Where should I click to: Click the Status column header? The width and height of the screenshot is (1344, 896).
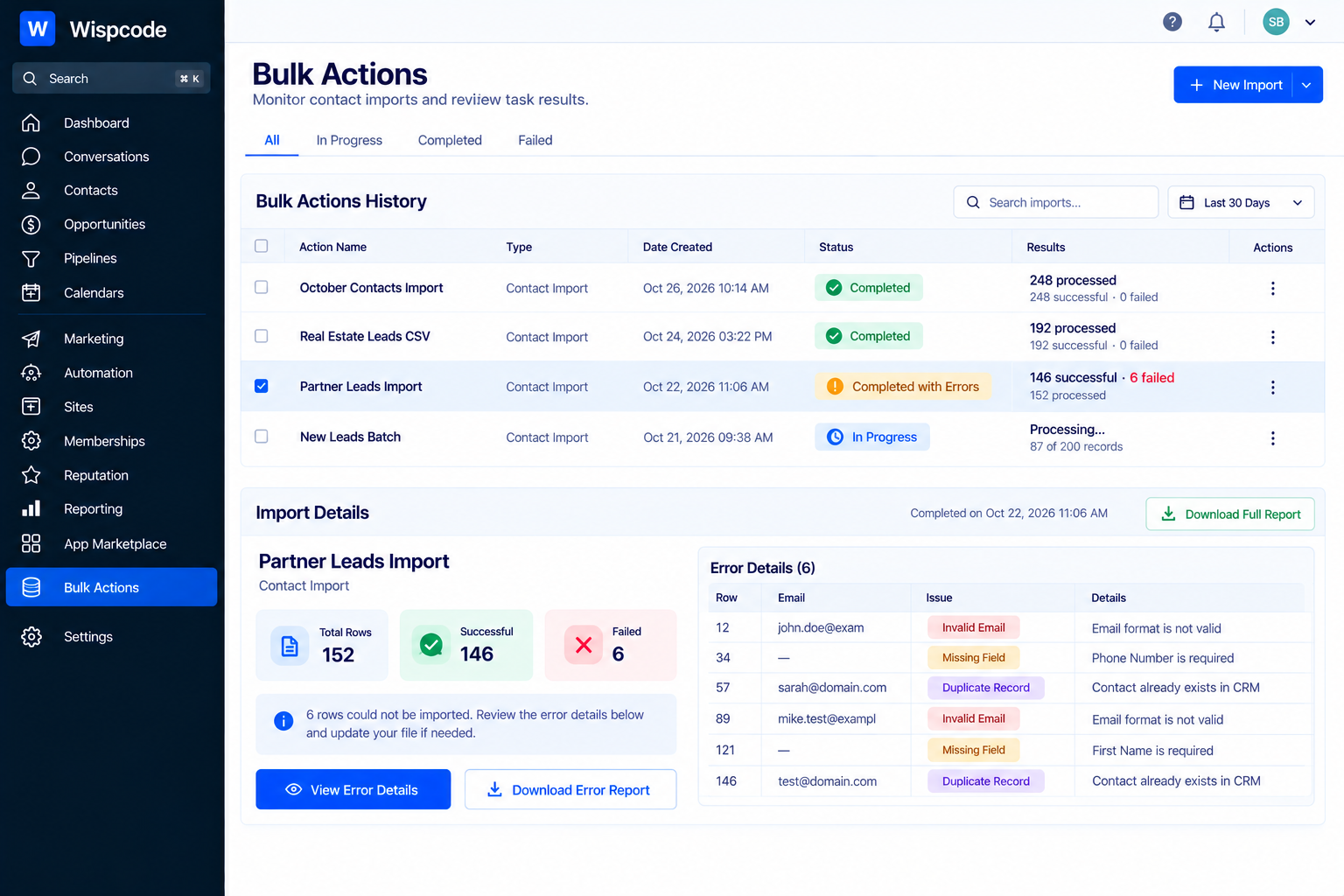pos(836,247)
